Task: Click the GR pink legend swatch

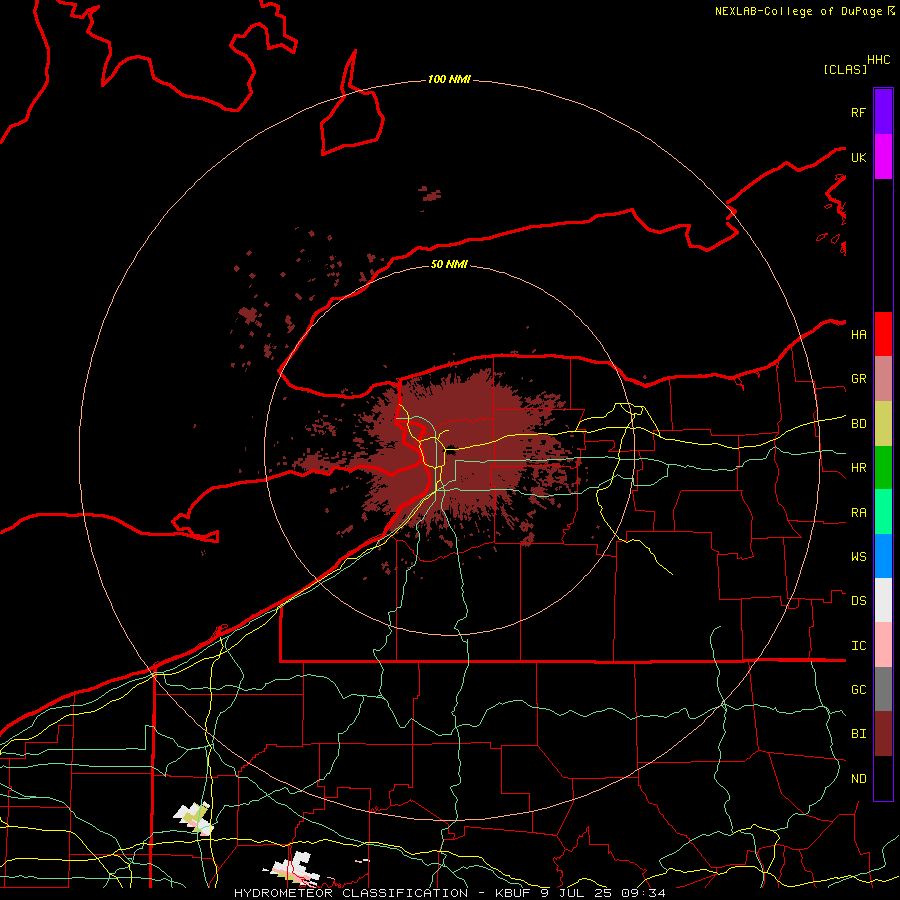Action: click(883, 379)
